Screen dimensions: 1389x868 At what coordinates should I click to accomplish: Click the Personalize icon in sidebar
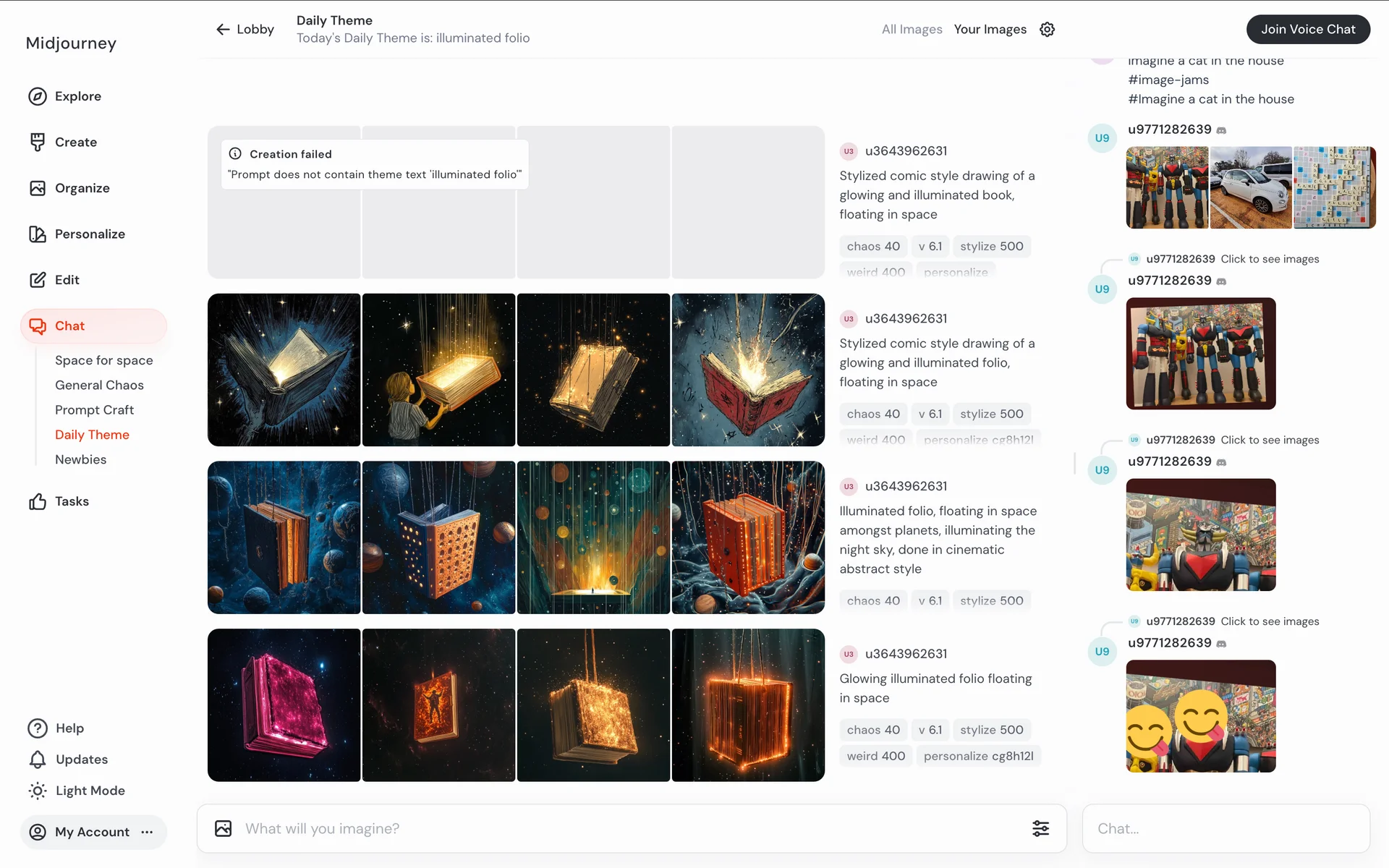(38, 234)
